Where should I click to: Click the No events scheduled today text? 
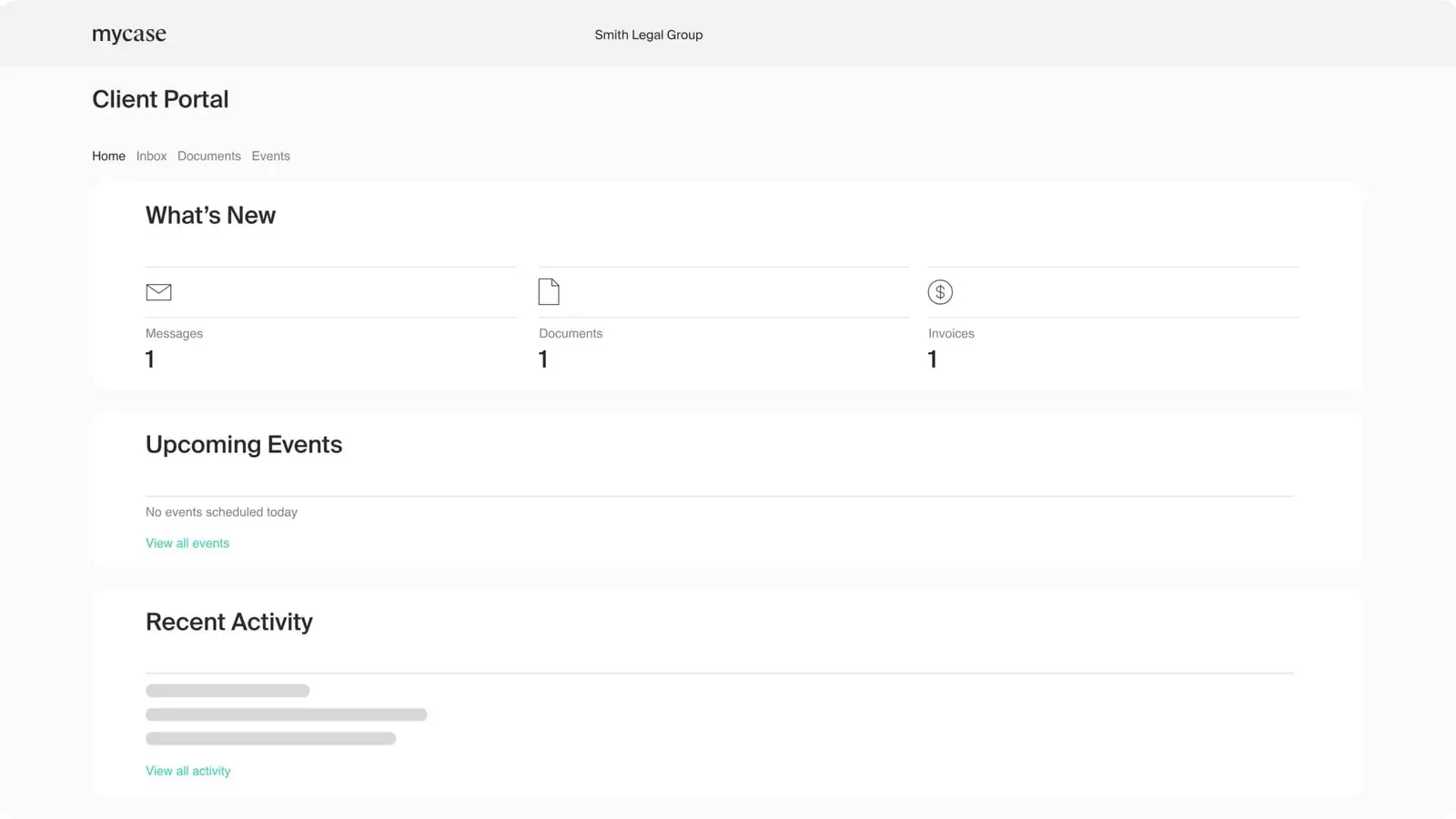coord(221,512)
